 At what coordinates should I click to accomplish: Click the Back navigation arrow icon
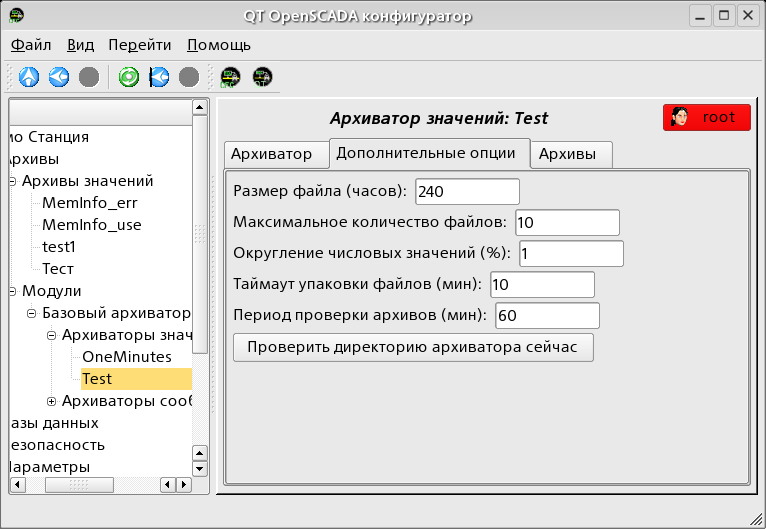pyautogui.click(x=59, y=76)
